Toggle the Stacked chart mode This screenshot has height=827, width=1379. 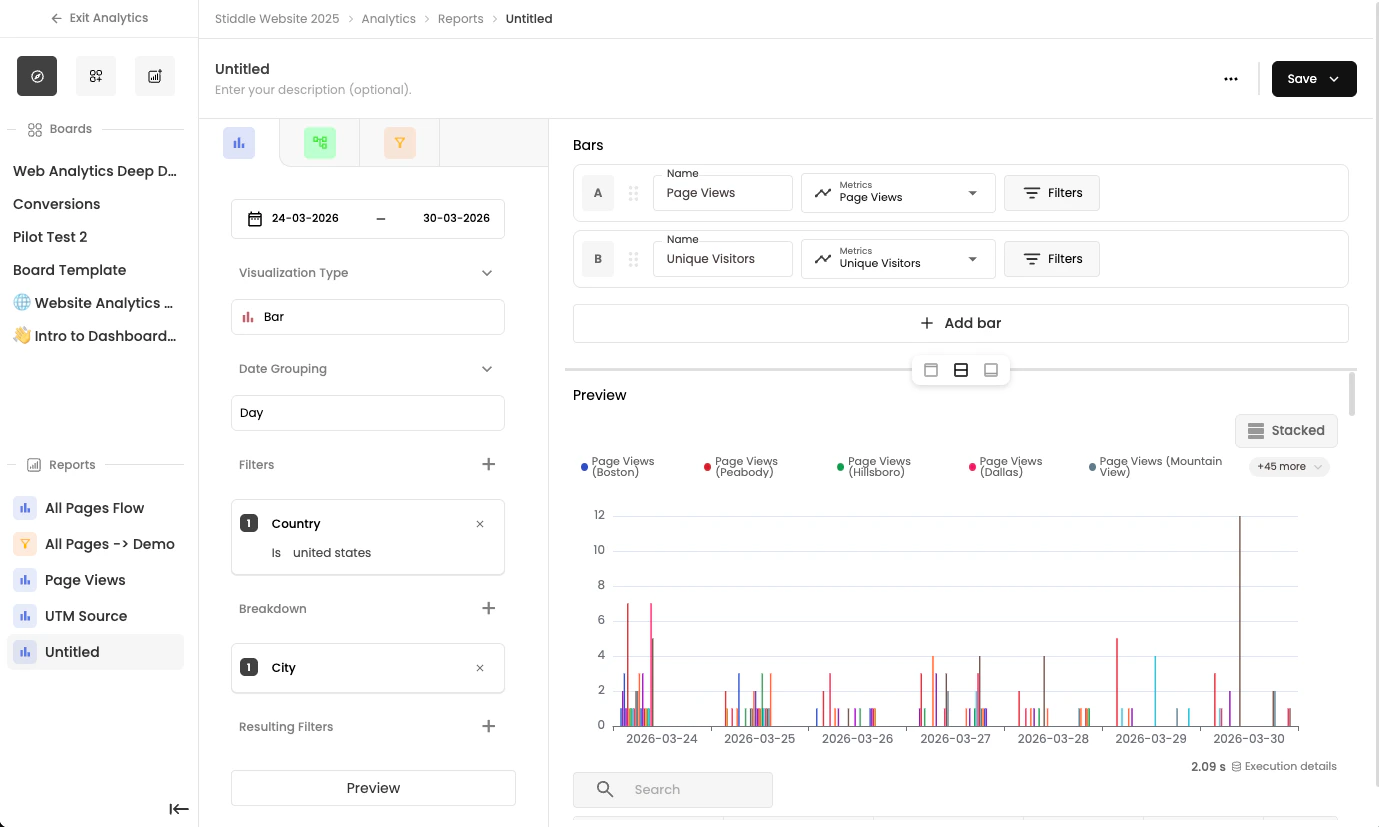pyautogui.click(x=1286, y=430)
